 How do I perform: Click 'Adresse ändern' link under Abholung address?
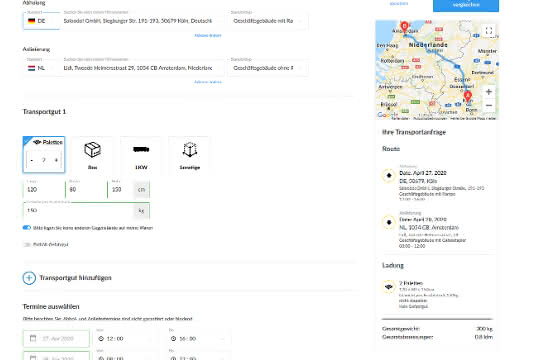[x=208, y=35]
